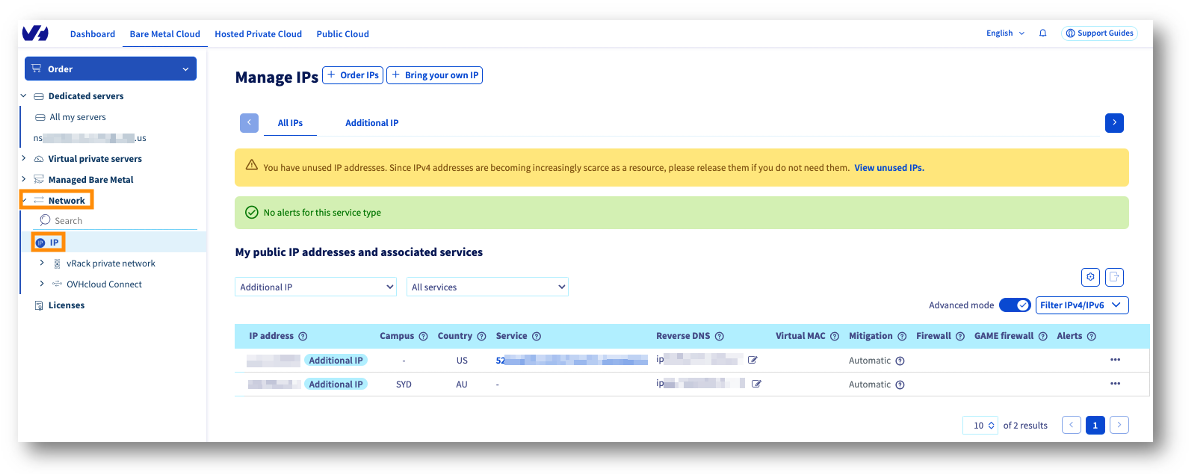
Task: Open the Bare Metal Cloud menu
Action: (165, 34)
